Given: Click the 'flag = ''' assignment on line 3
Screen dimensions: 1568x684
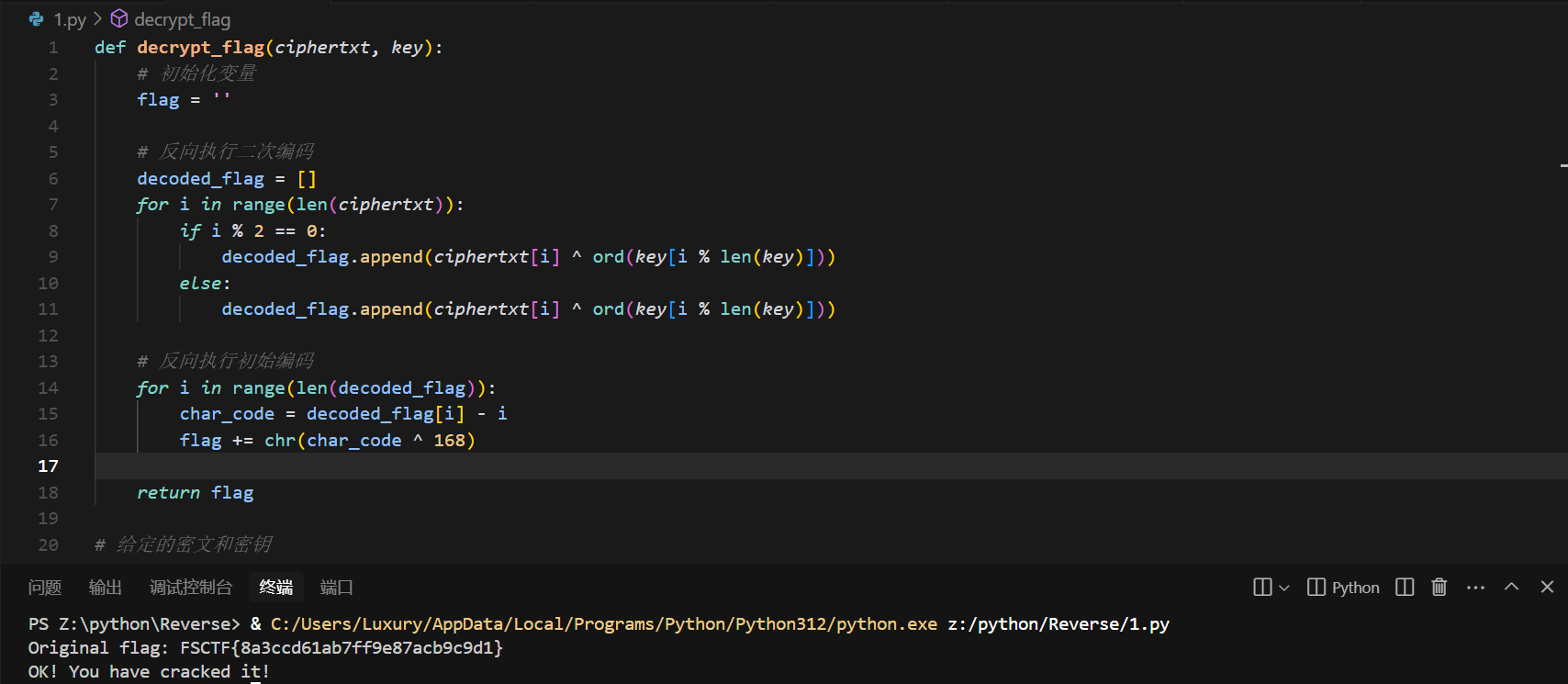Looking at the screenshot, I should coord(184,100).
